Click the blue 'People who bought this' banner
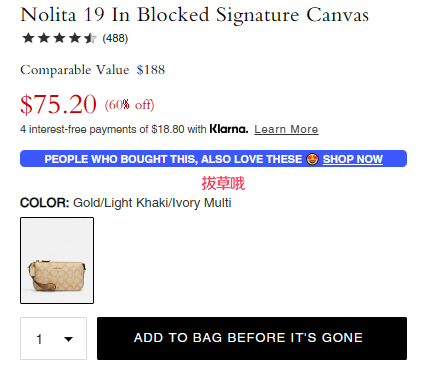 (x=213, y=159)
